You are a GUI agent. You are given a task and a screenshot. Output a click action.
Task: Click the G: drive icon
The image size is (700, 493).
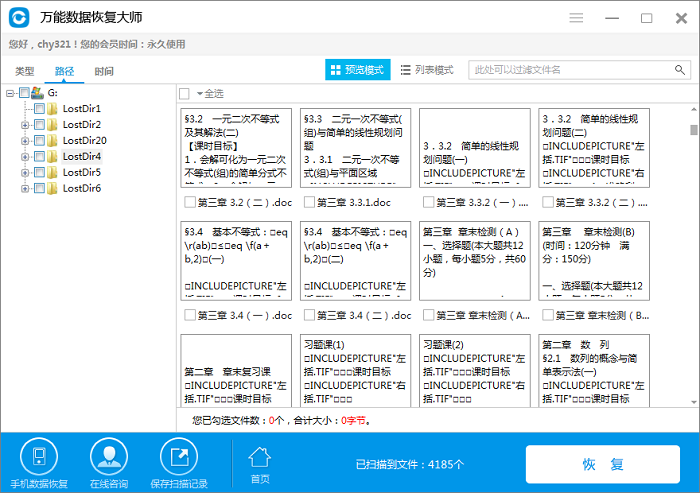tap(38, 93)
